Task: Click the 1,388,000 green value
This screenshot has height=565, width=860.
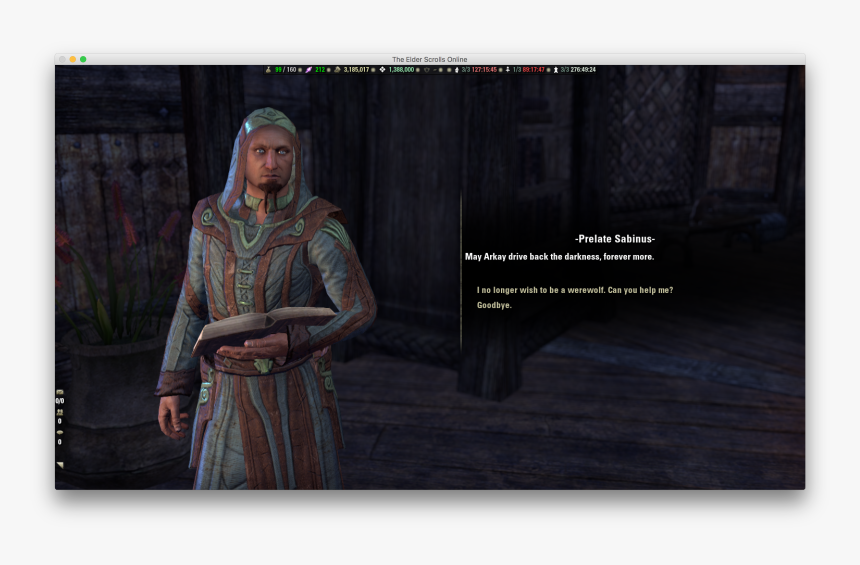Action: tap(401, 70)
